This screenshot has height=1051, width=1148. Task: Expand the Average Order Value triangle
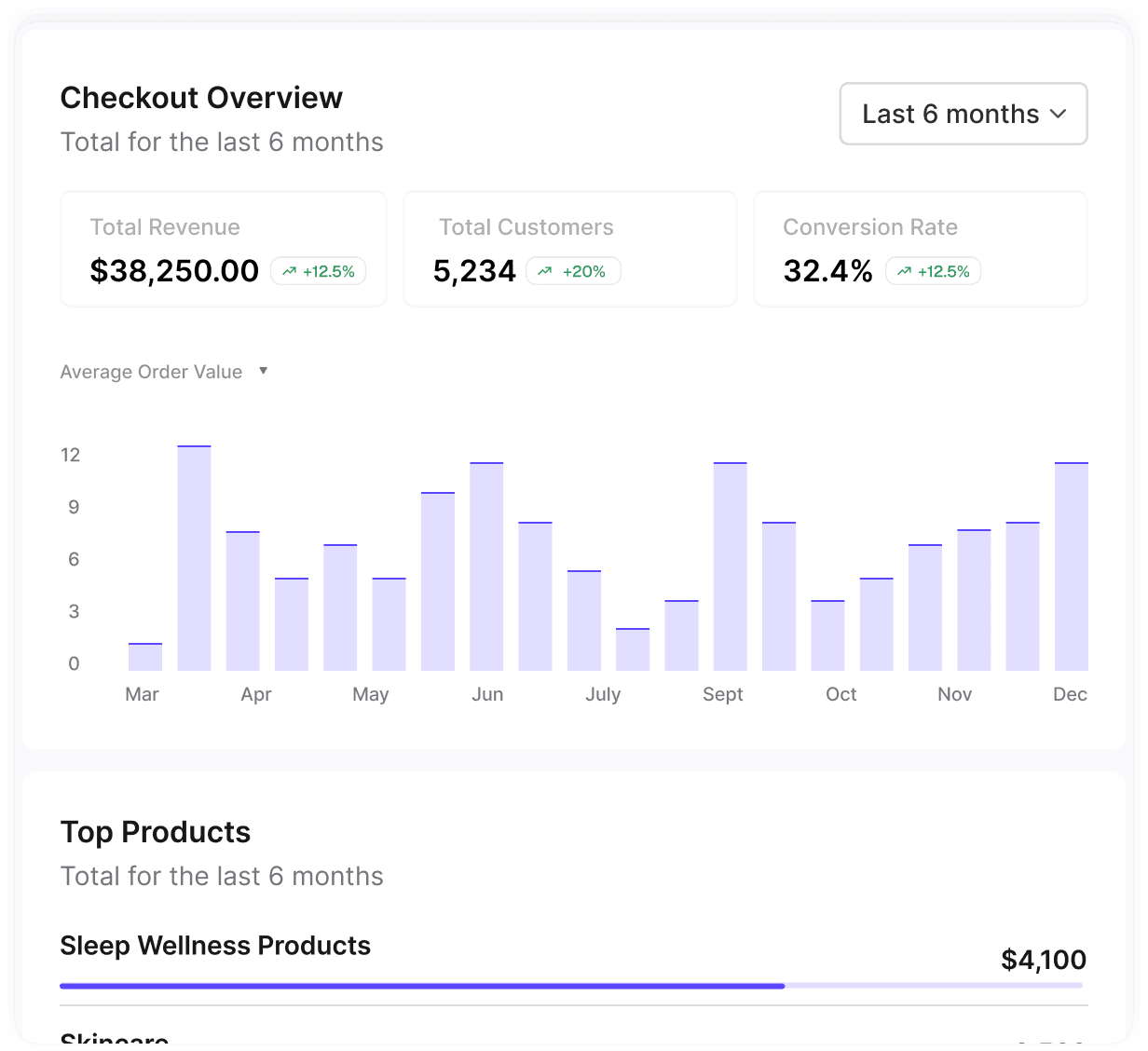pyautogui.click(x=264, y=371)
